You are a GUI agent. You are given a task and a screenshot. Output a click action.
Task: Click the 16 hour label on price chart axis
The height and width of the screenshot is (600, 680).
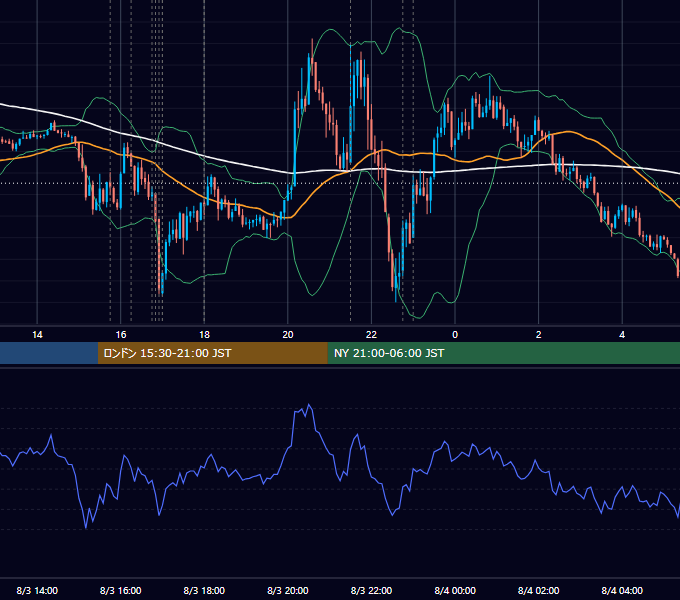[121, 335]
